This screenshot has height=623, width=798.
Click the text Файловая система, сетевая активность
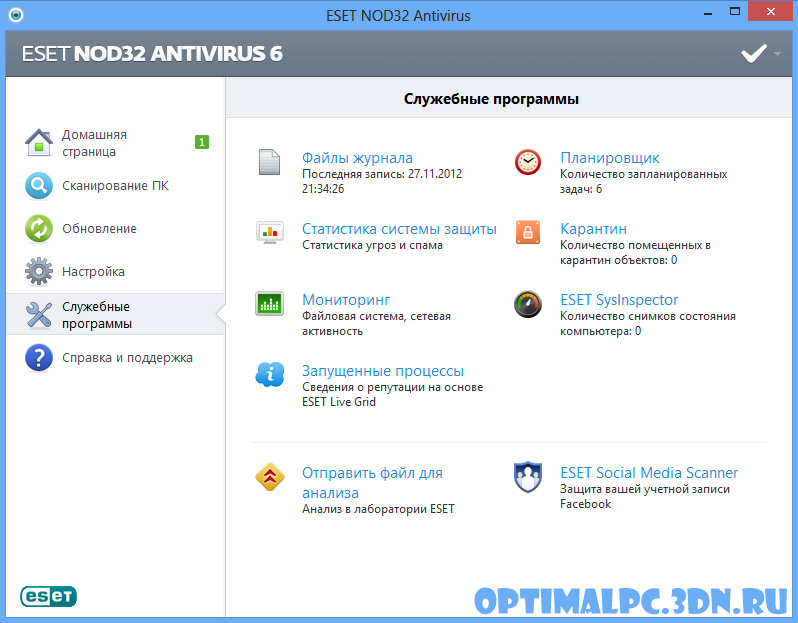click(x=376, y=324)
